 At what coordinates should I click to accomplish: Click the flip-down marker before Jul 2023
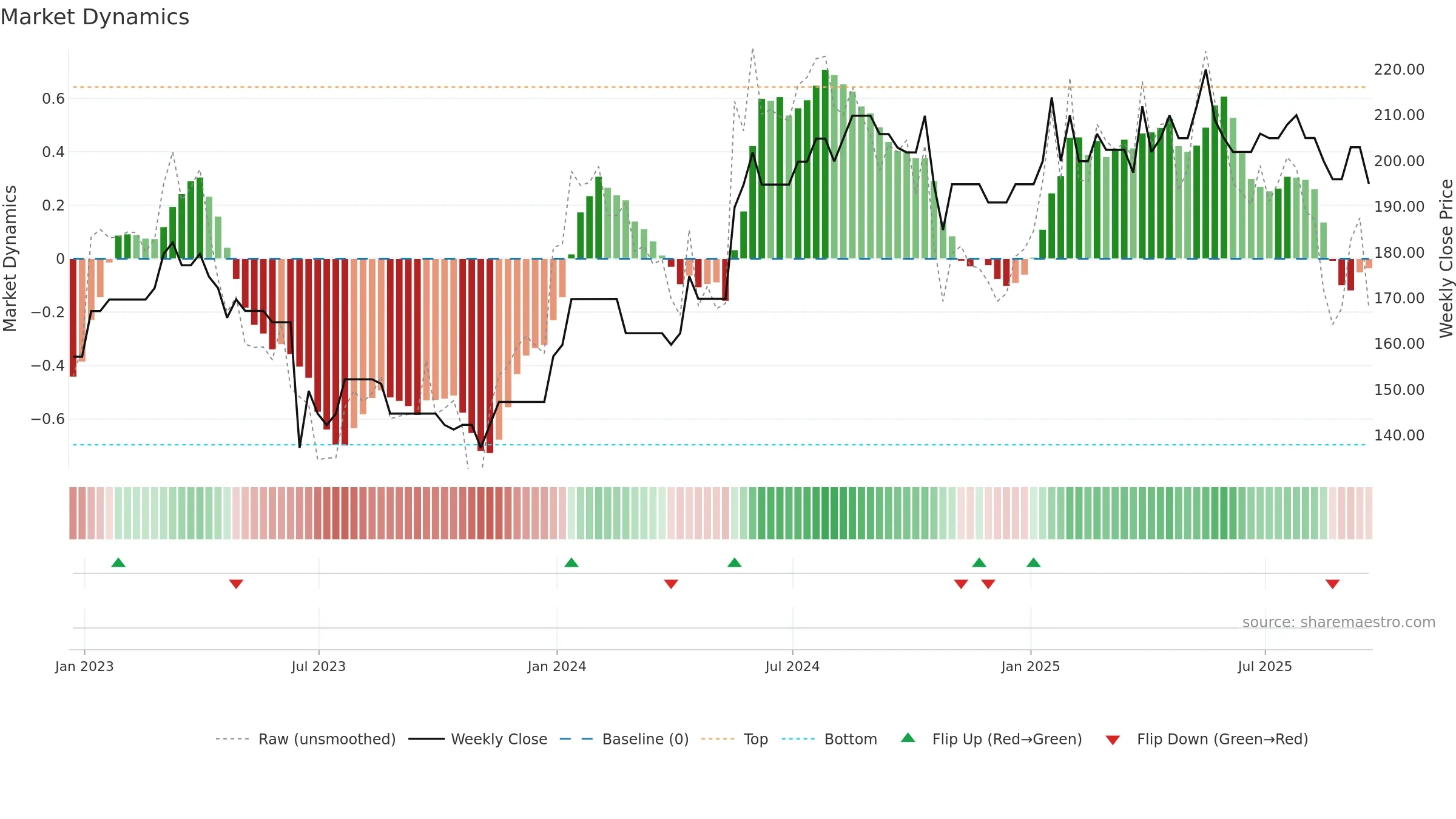pyautogui.click(x=236, y=584)
